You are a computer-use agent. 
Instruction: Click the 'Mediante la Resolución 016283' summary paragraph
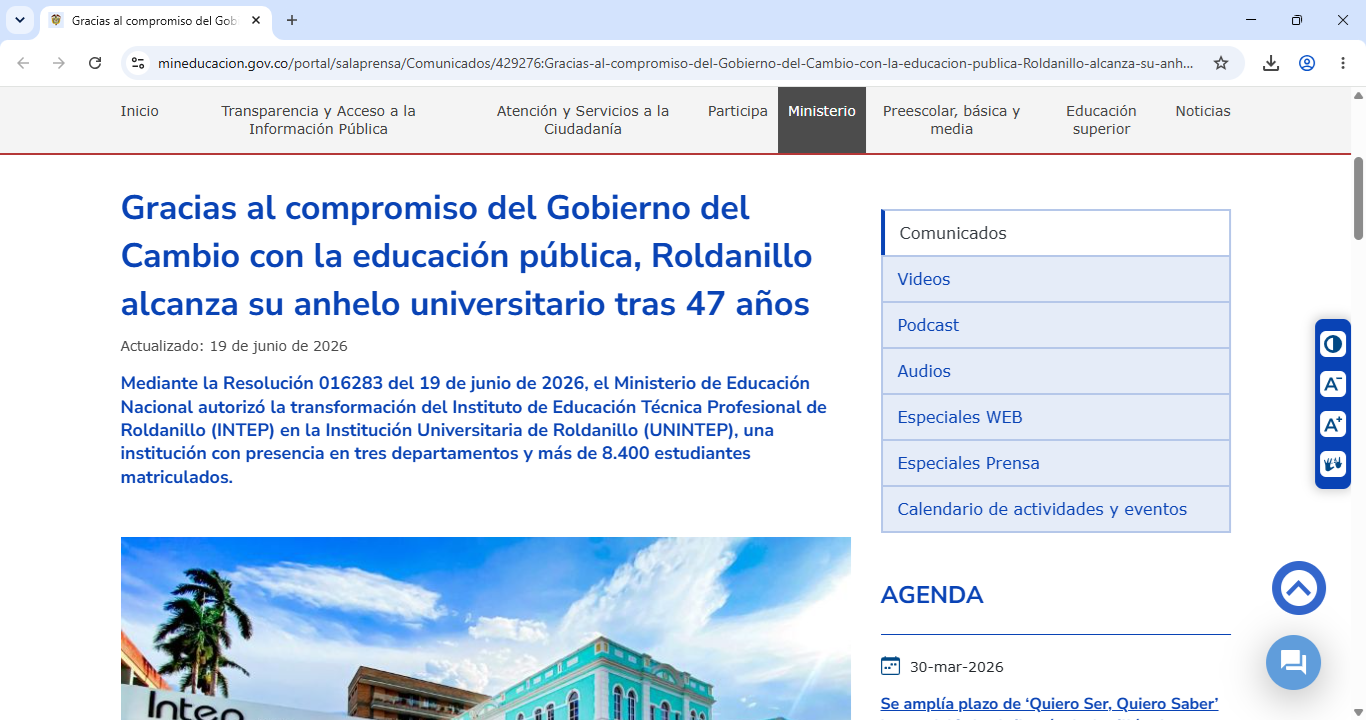pos(474,430)
